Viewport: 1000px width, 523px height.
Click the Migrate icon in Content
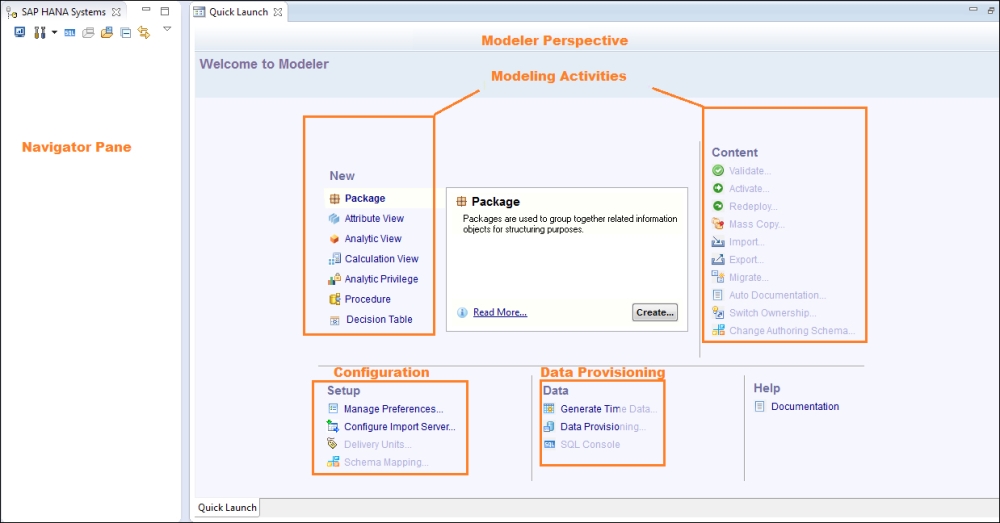pos(718,277)
